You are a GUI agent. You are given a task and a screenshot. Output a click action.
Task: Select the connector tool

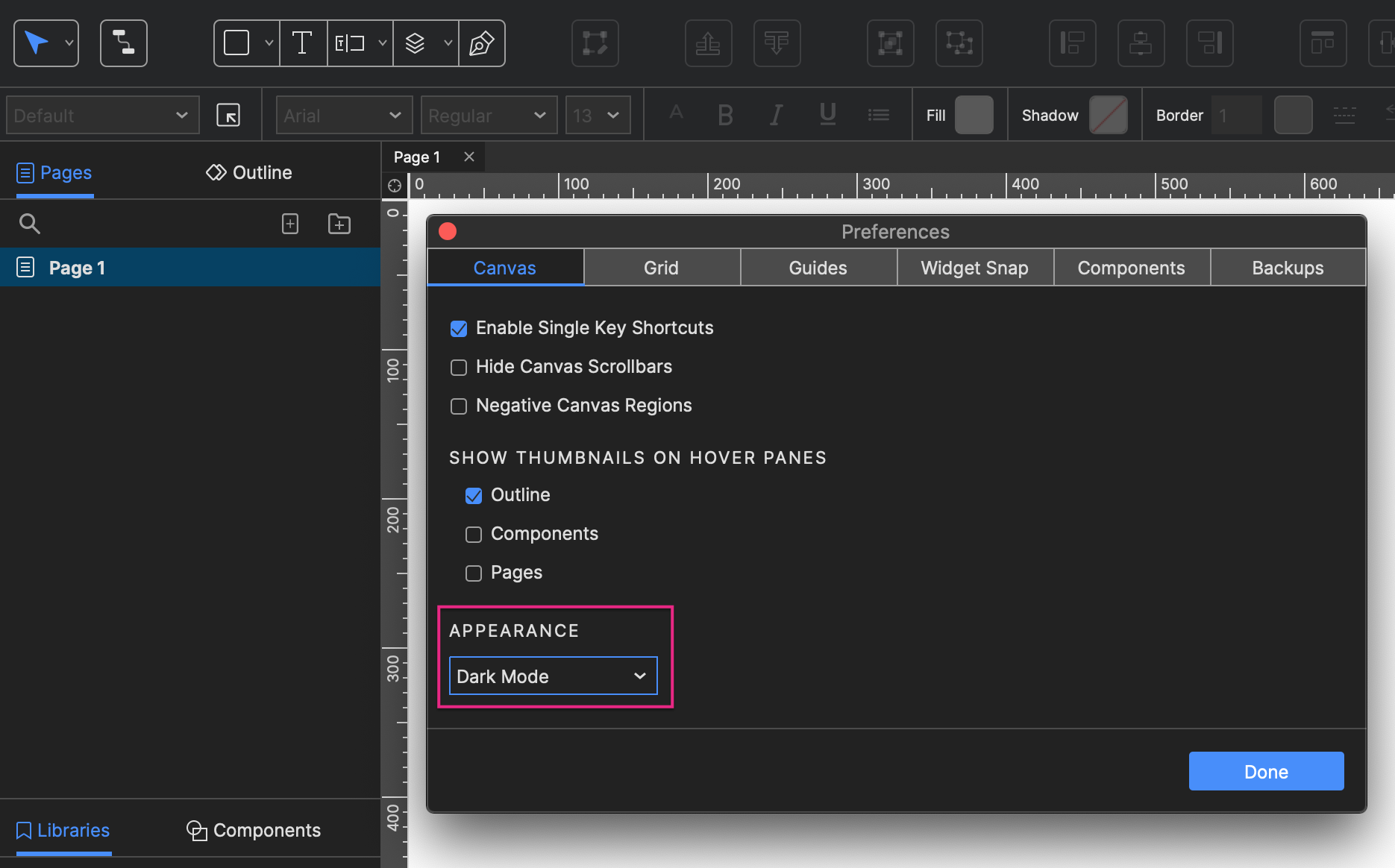click(124, 43)
